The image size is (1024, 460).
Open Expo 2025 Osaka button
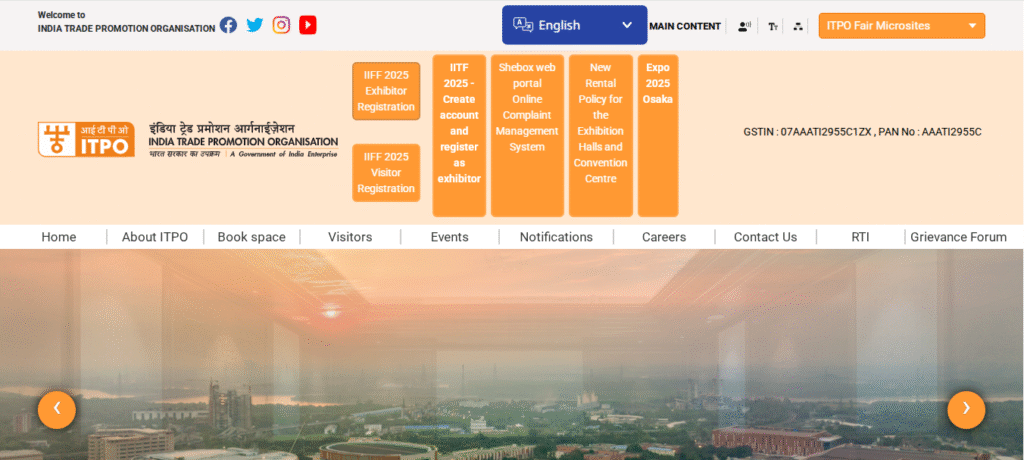coord(658,135)
